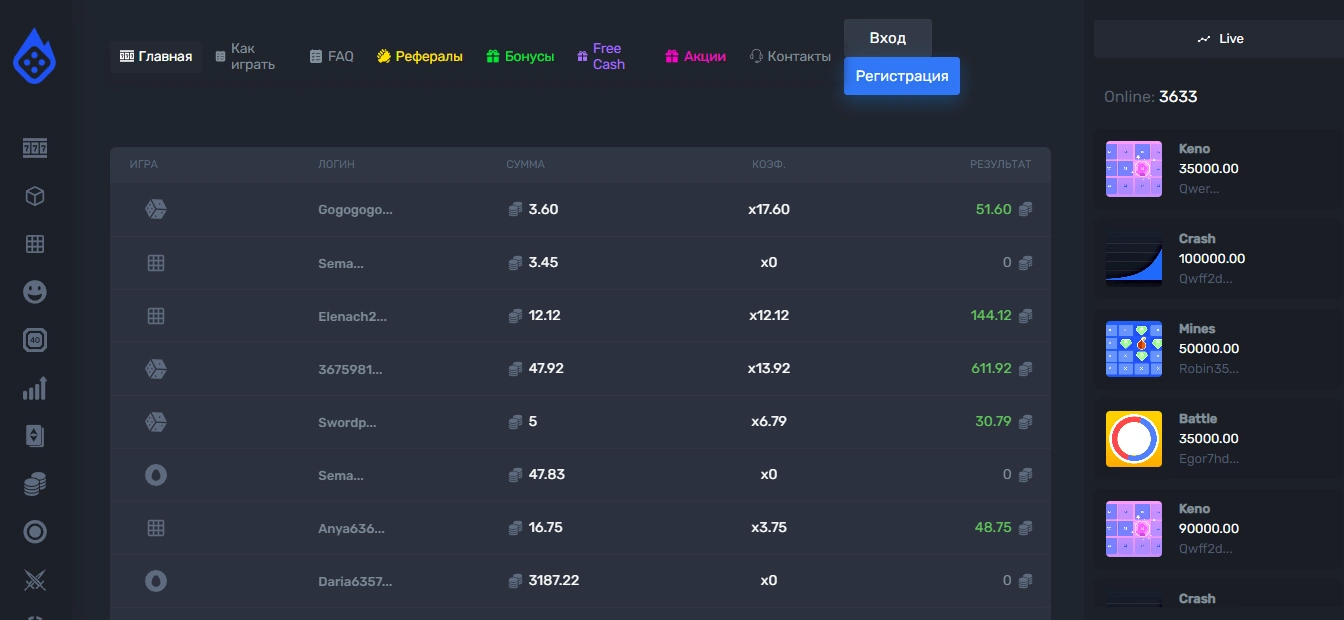Click the round game icon in Daria6357 row
1344x620 pixels.
(x=156, y=580)
